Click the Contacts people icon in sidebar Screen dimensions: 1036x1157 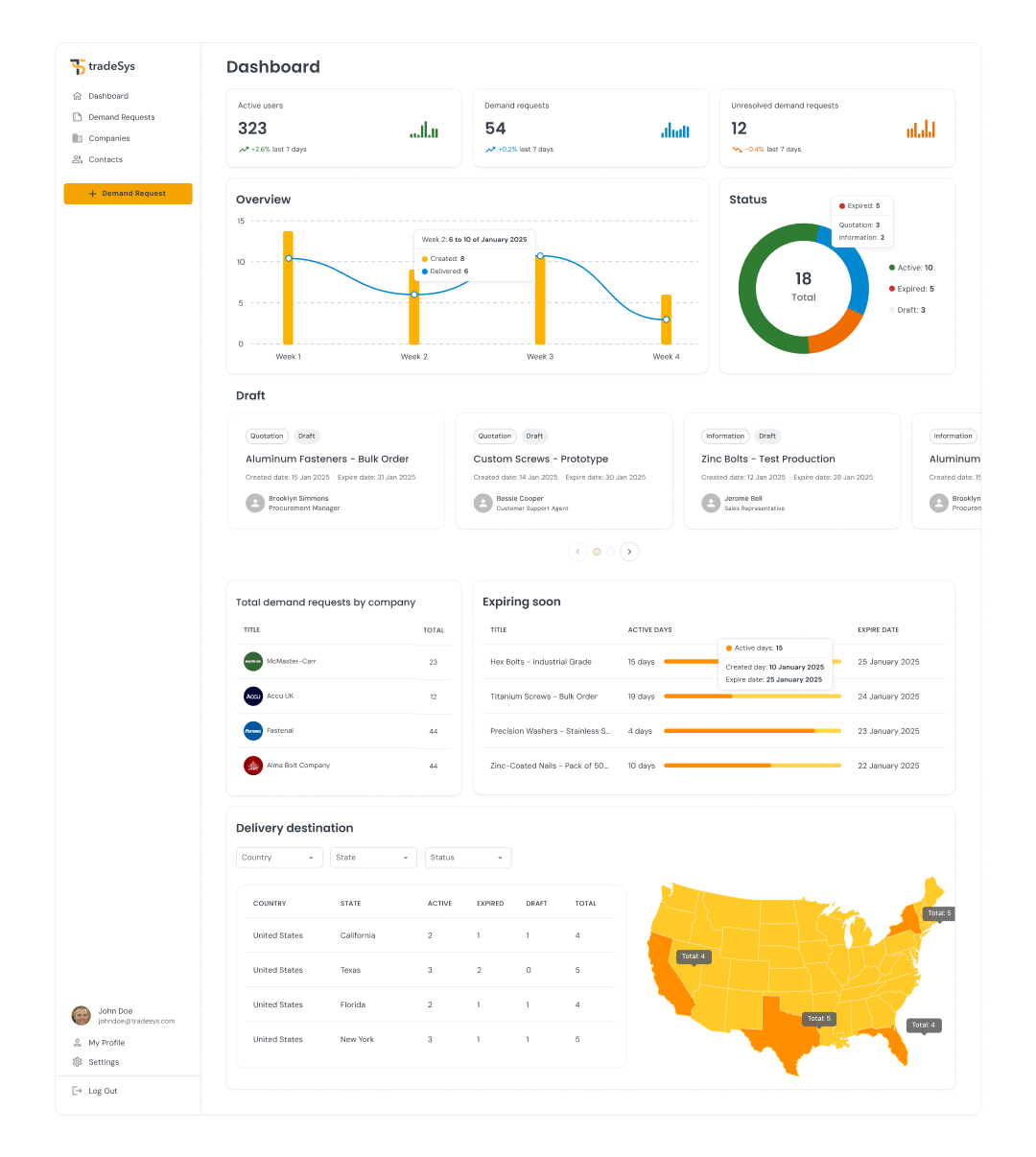[x=78, y=159]
